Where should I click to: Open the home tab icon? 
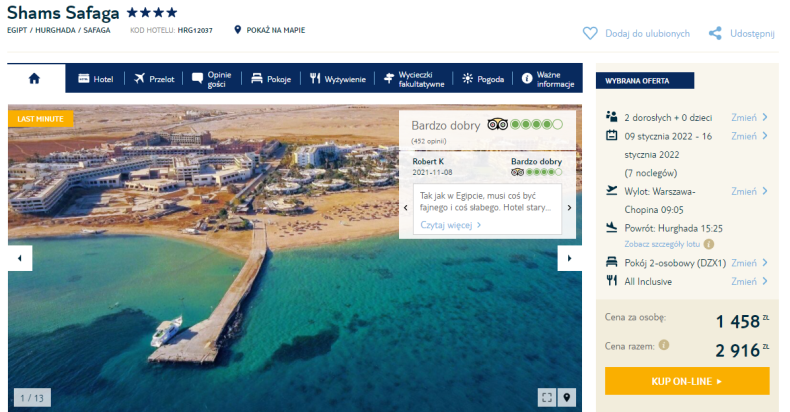(34, 79)
